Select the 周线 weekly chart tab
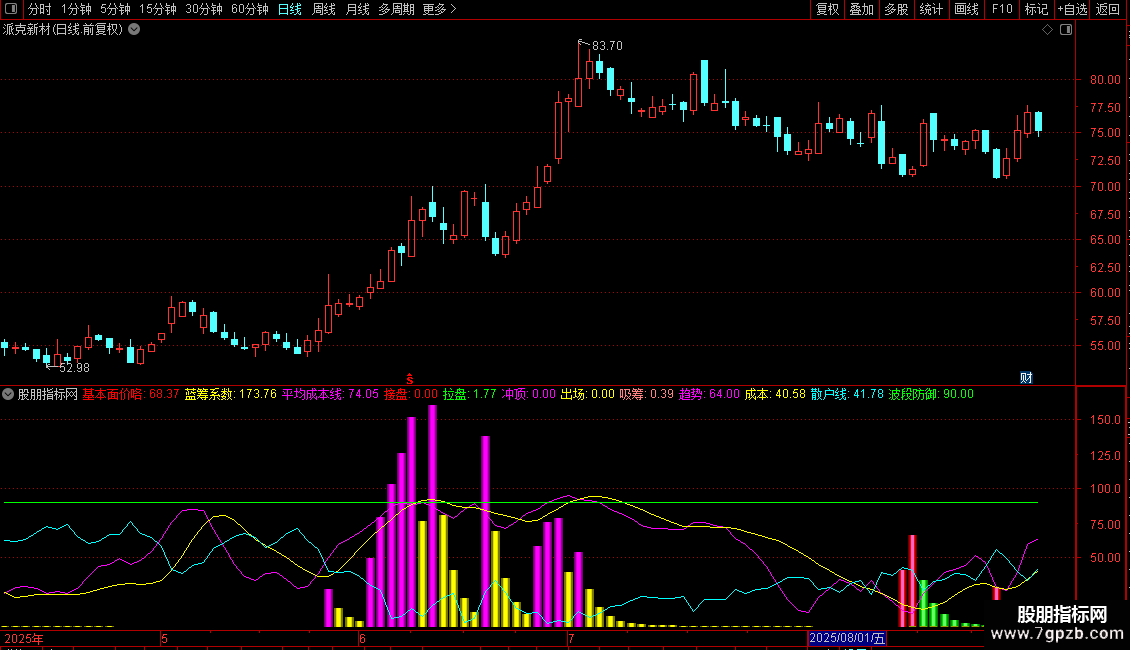This screenshot has height=650, width=1130. [324, 9]
